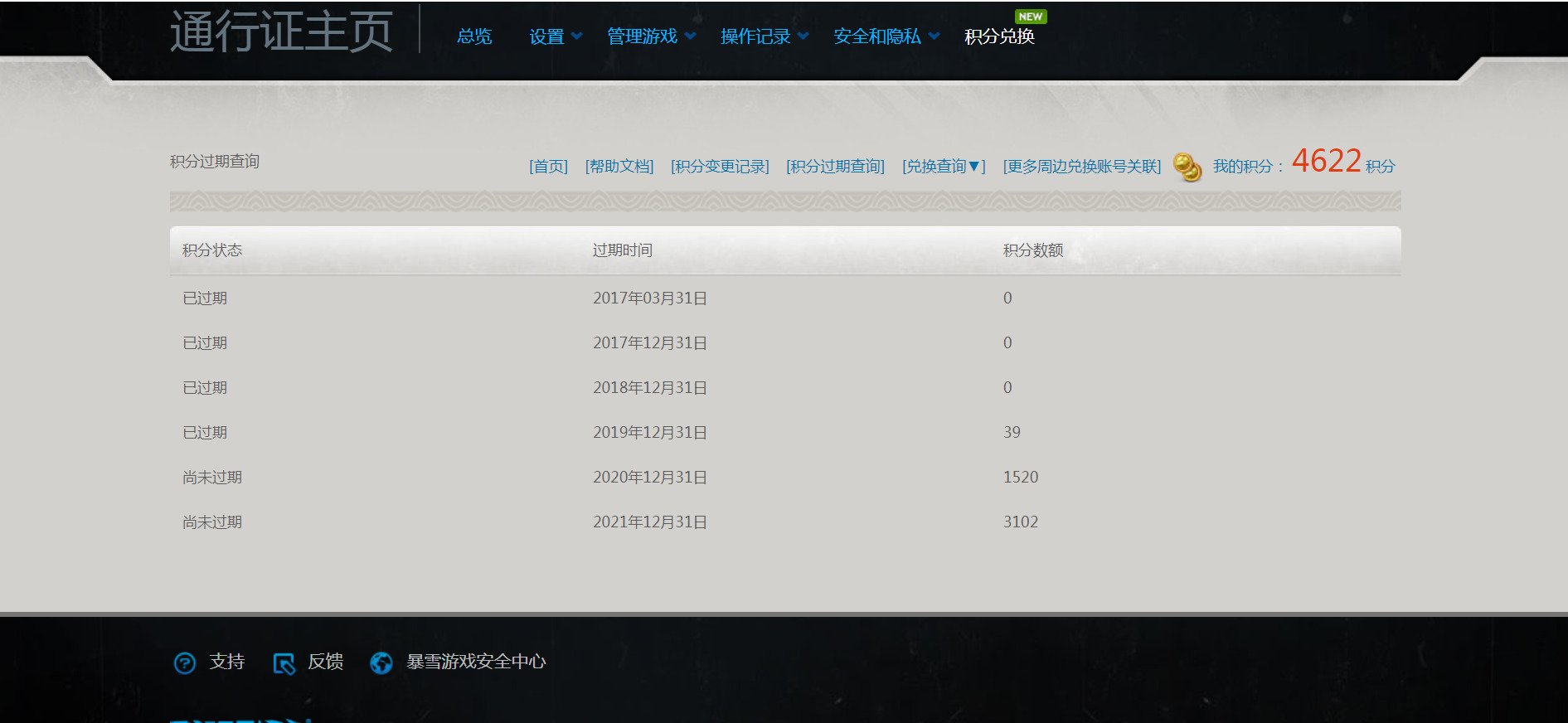This screenshot has height=723, width=1568.
Task: Click the globe security center icon
Action: click(x=381, y=662)
